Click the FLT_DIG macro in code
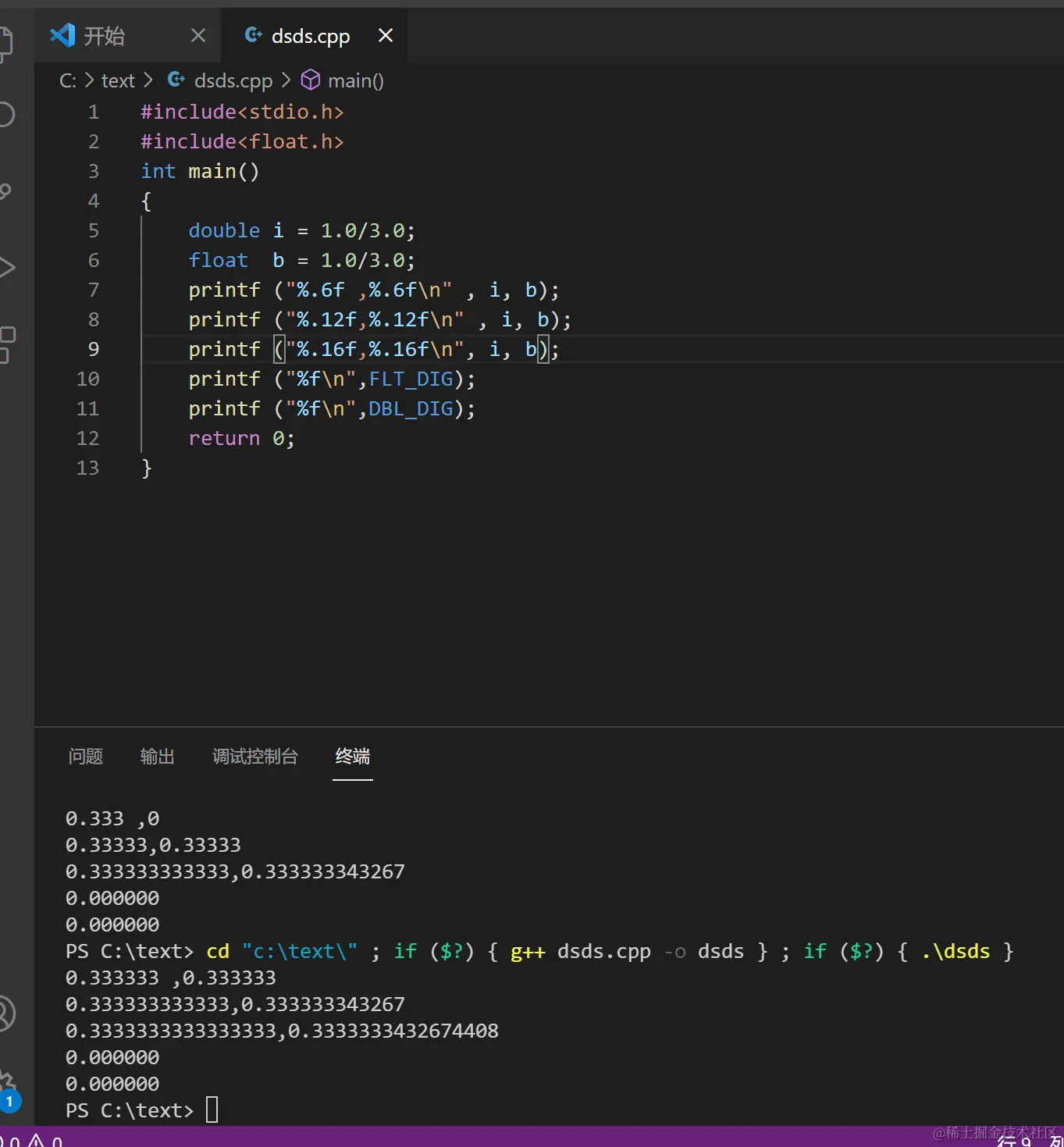 click(411, 379)
